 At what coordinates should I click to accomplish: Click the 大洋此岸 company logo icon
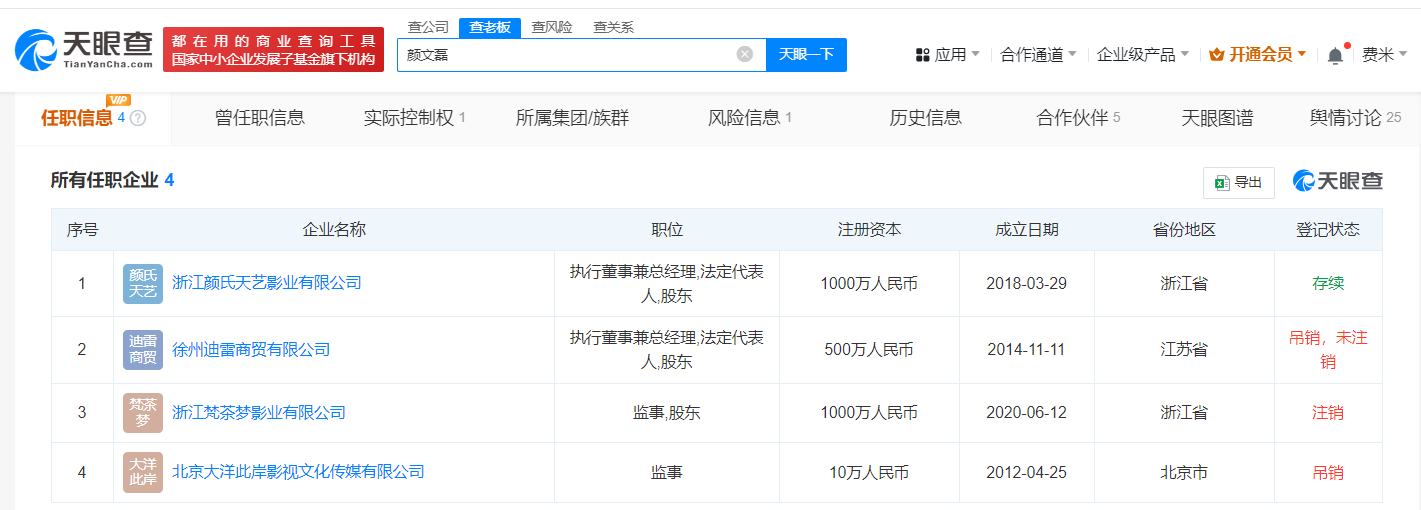tap(143, 472)
